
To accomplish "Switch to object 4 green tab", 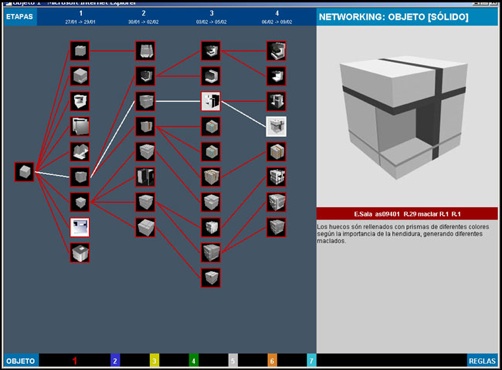I will [193, 361].
